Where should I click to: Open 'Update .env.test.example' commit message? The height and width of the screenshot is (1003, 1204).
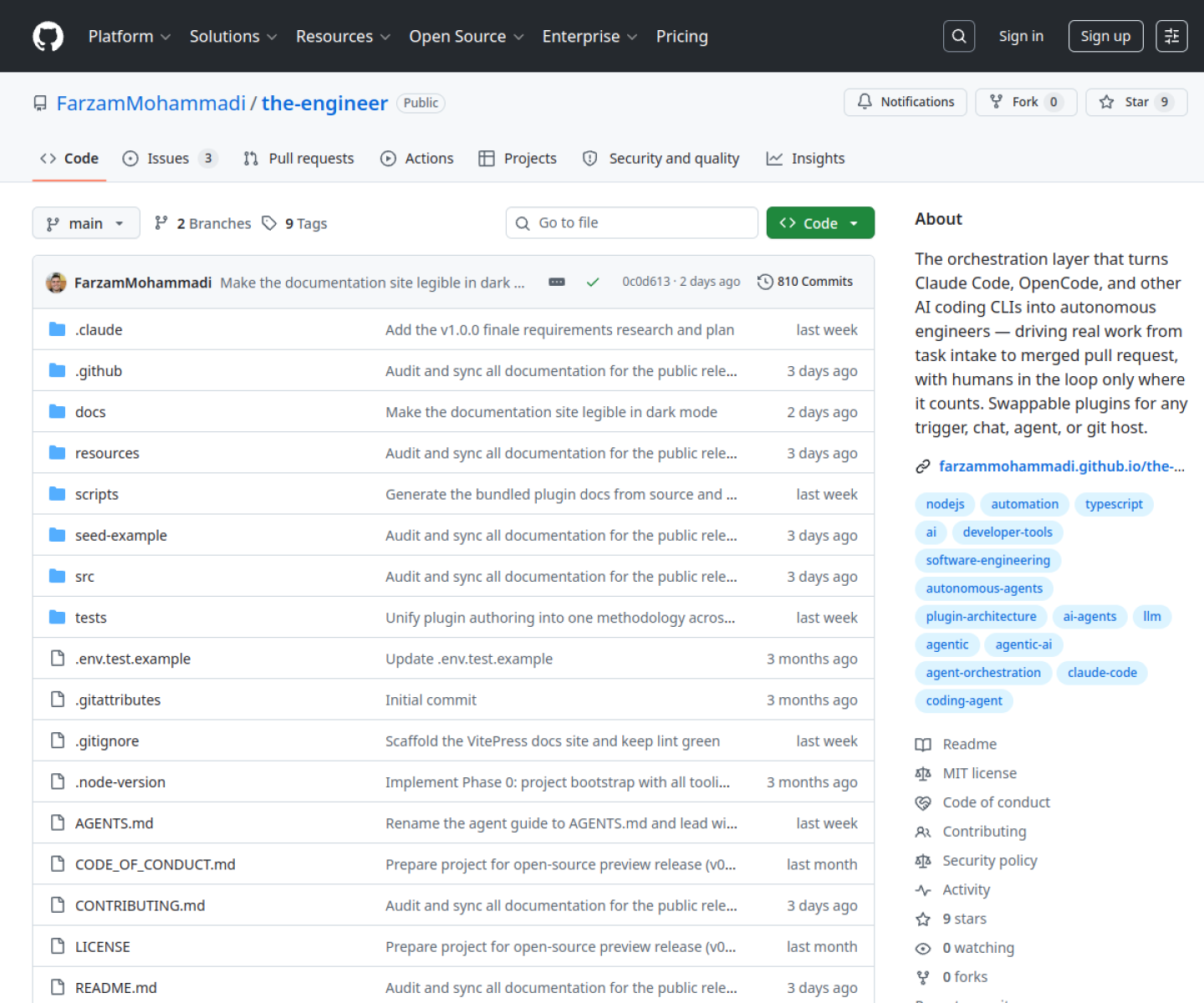pos(469,659)
